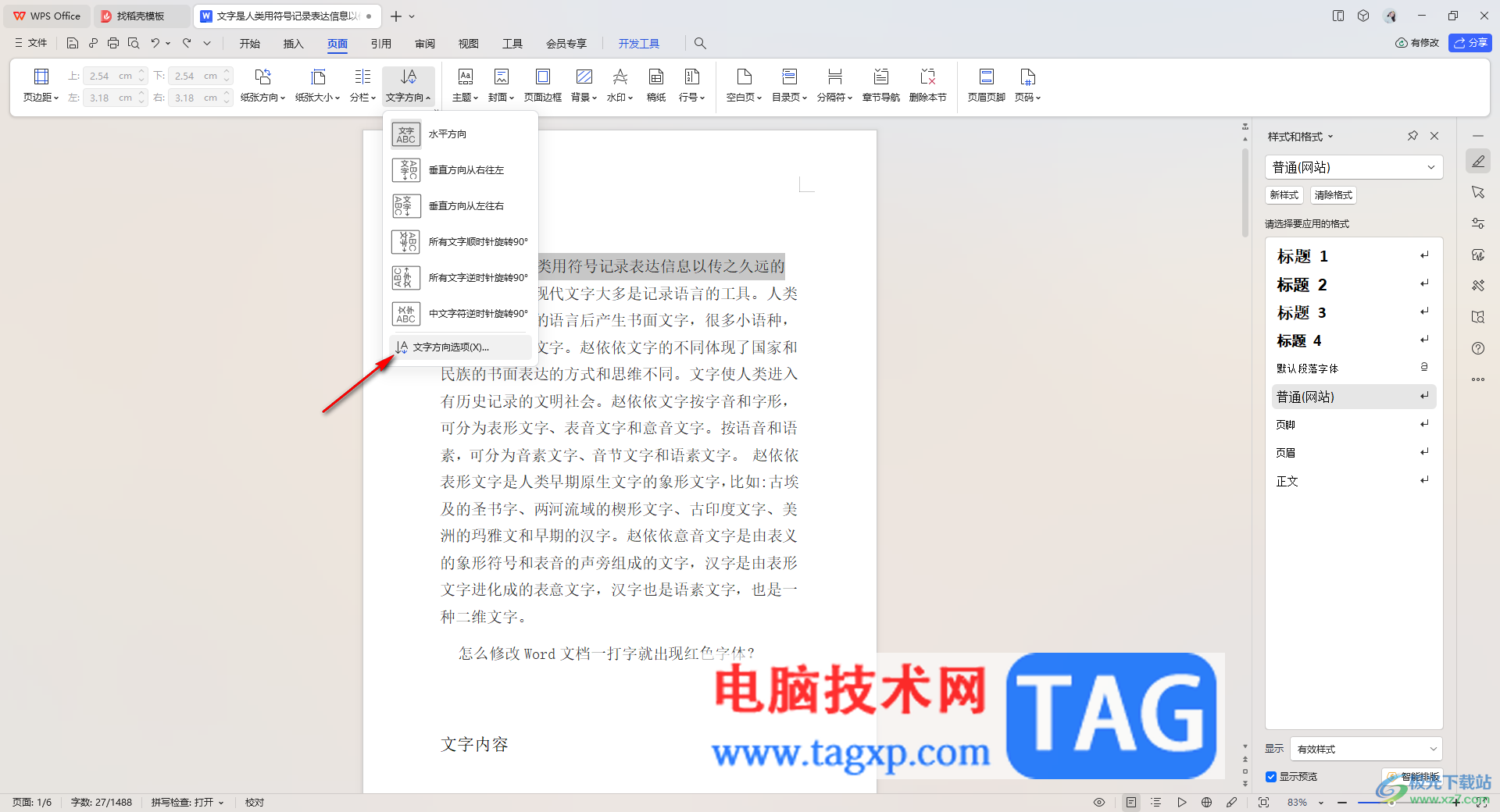This screenshot has width=1500, height=812.
Task: Undo the last action
Action: click(155, 43)
